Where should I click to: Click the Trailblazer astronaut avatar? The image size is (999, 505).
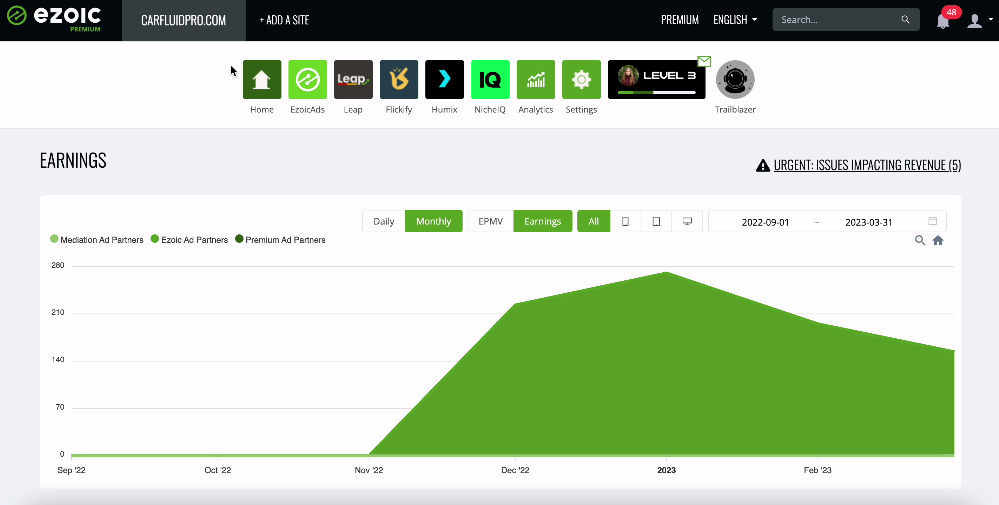click(x=735, y=80)
